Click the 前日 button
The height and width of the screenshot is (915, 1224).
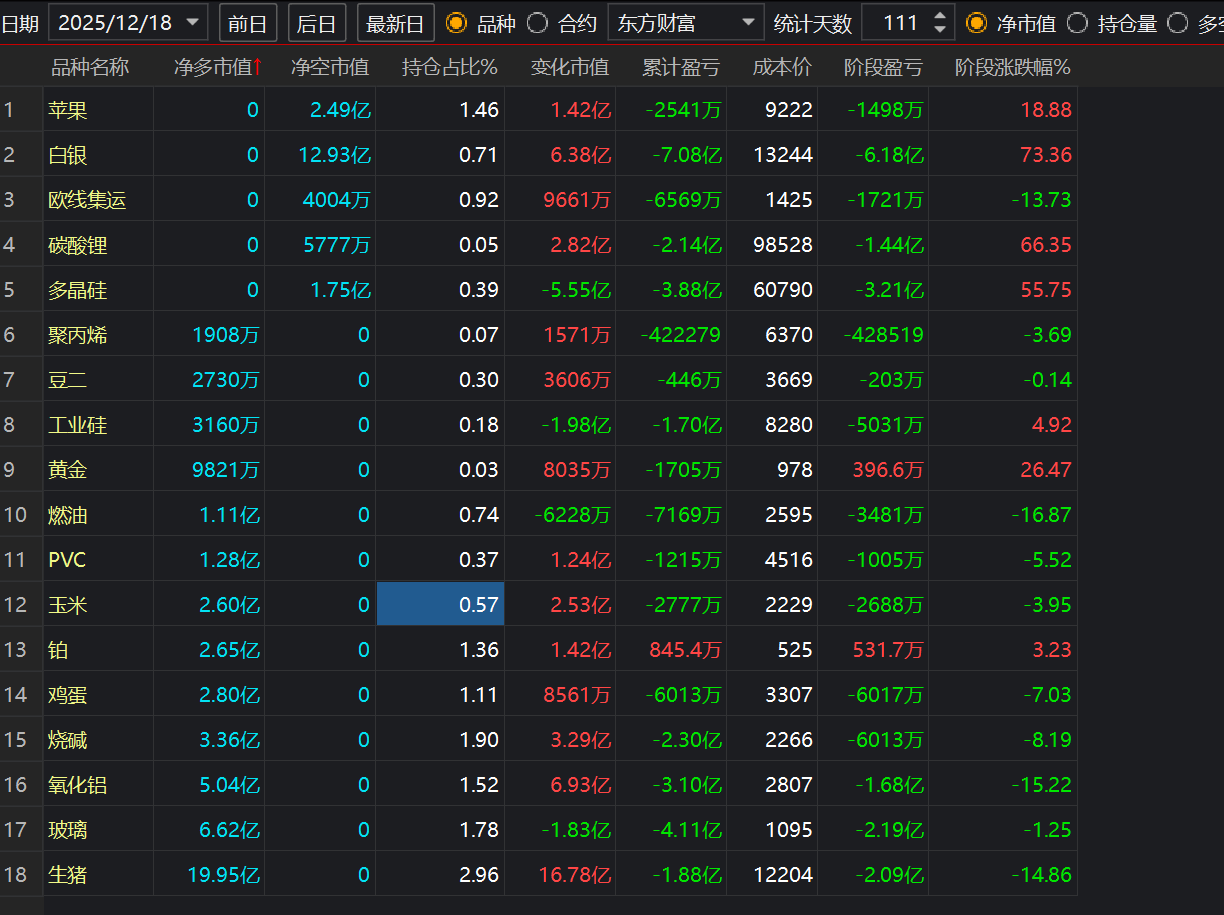pyautogui.click(x=247, y=23)
